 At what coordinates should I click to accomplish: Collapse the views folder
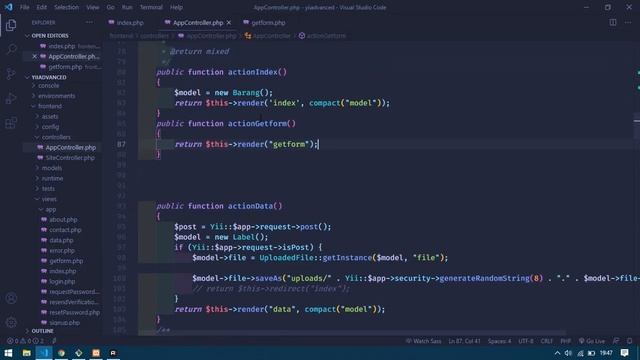tap(49, 199)
